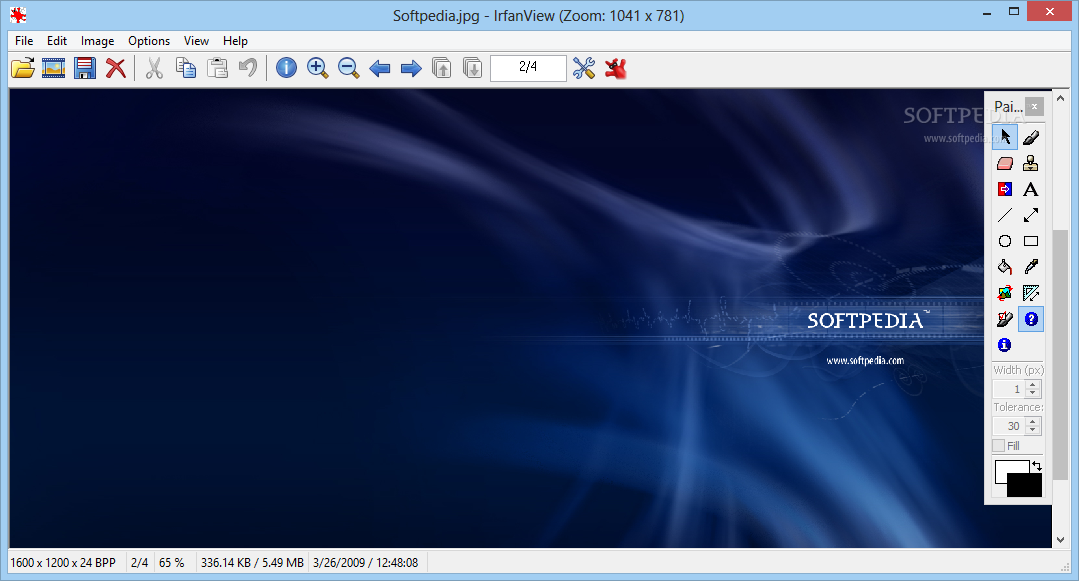
Task: Select the clone stamp tool
Action: point(1031,163)
